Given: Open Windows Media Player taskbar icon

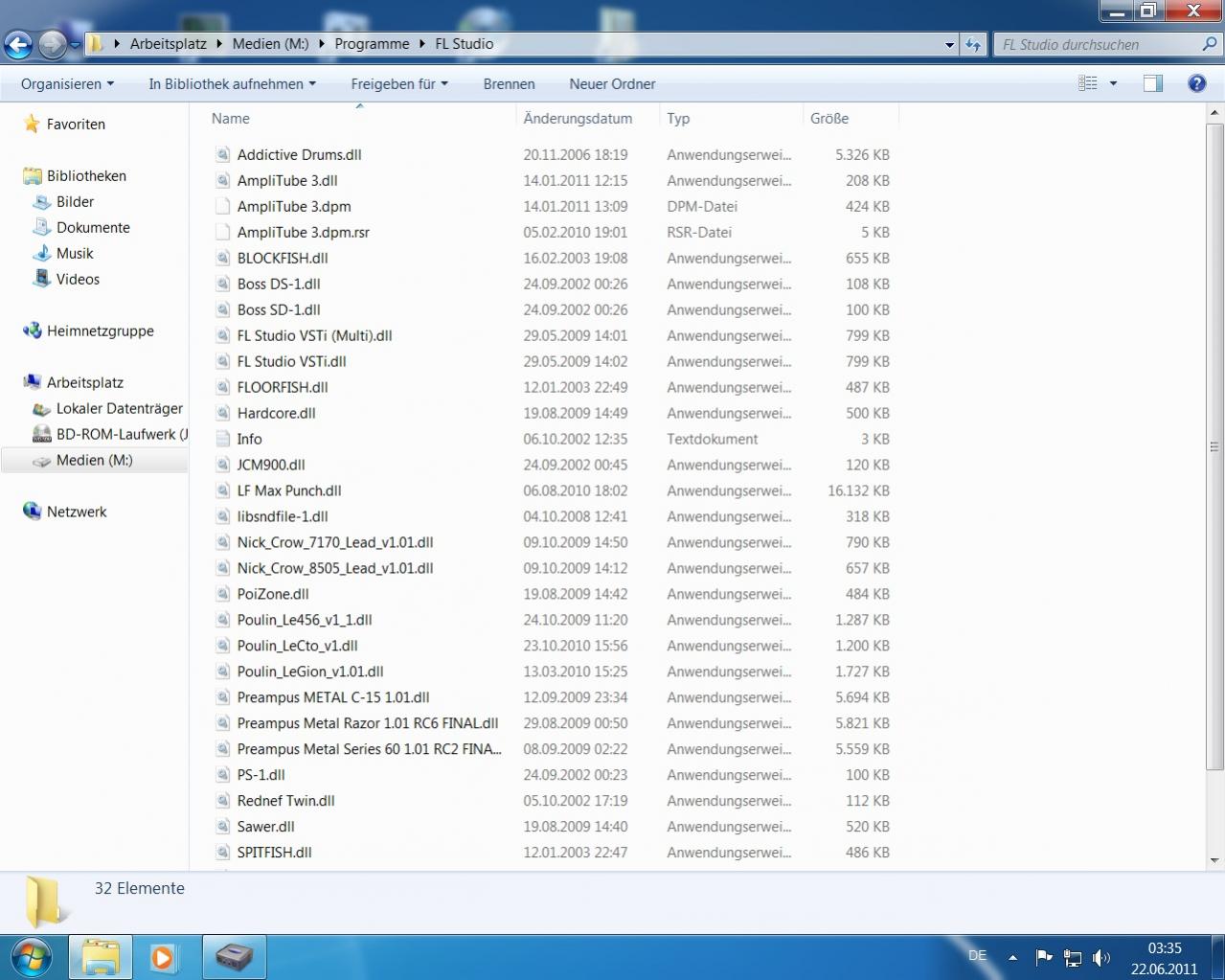Looking at the screenshot, I should [164, 957].
